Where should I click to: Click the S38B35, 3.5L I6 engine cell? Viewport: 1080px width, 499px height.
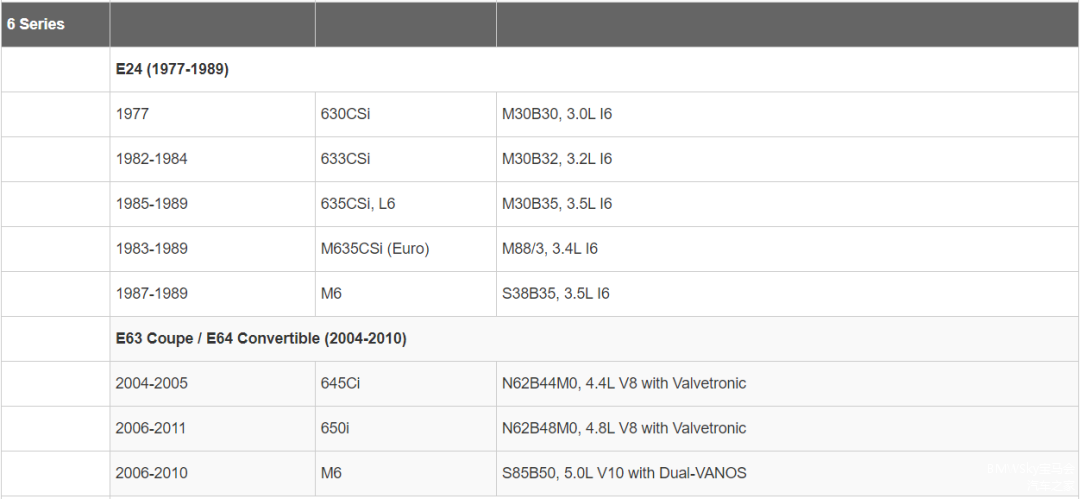coord(555,294)
